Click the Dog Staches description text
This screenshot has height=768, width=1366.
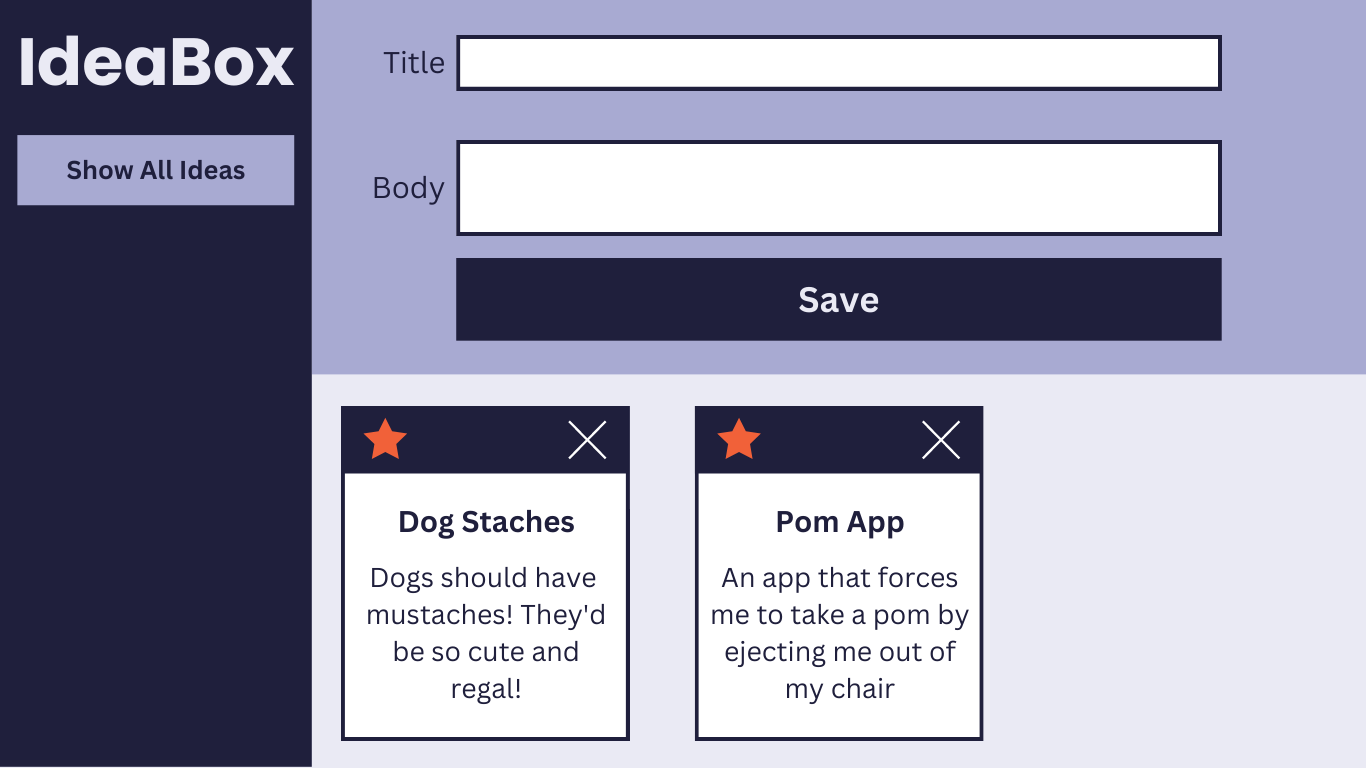click(486, 633)
